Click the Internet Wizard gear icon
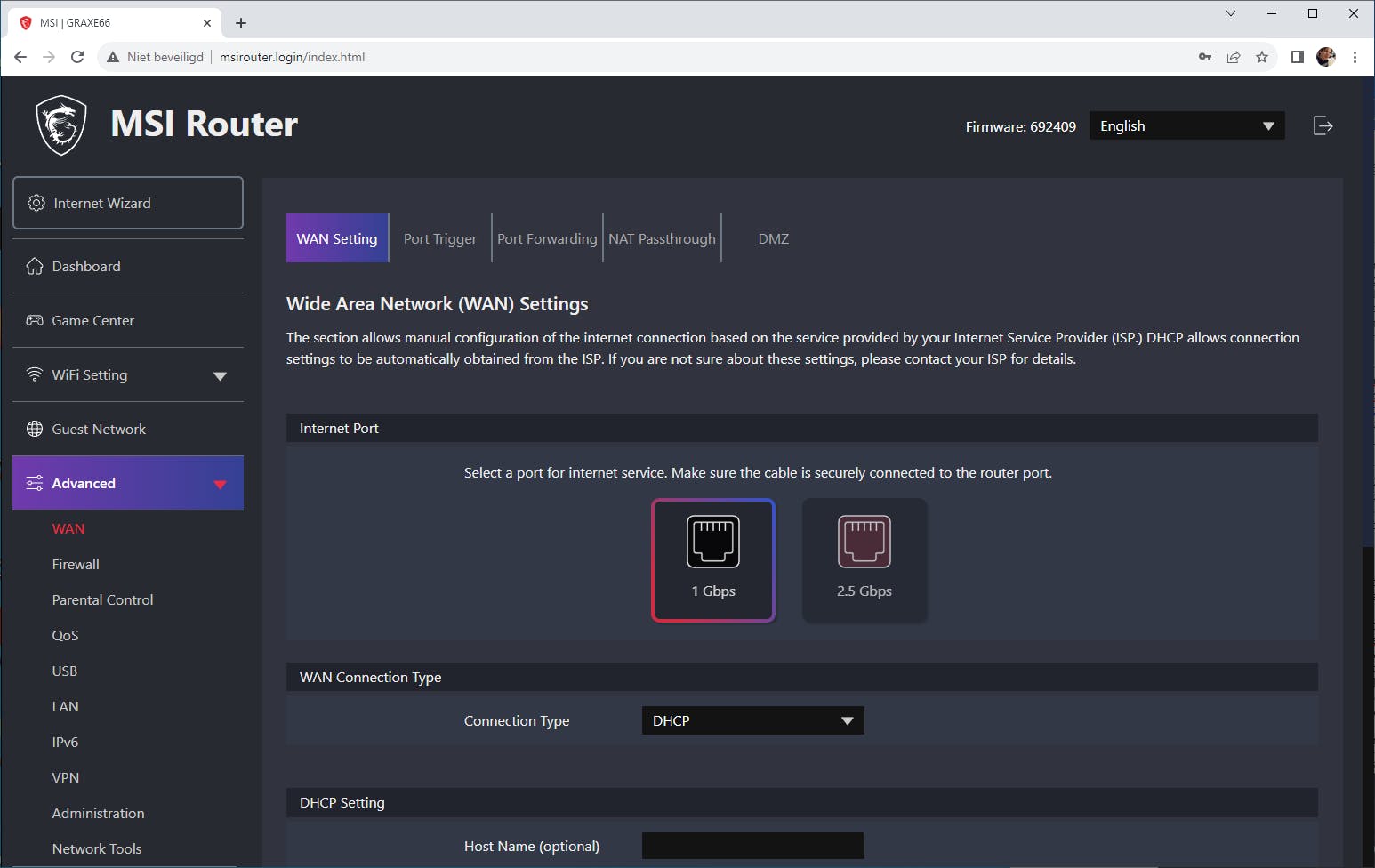This screenshot has width=1375, height=868. (36, 203)
